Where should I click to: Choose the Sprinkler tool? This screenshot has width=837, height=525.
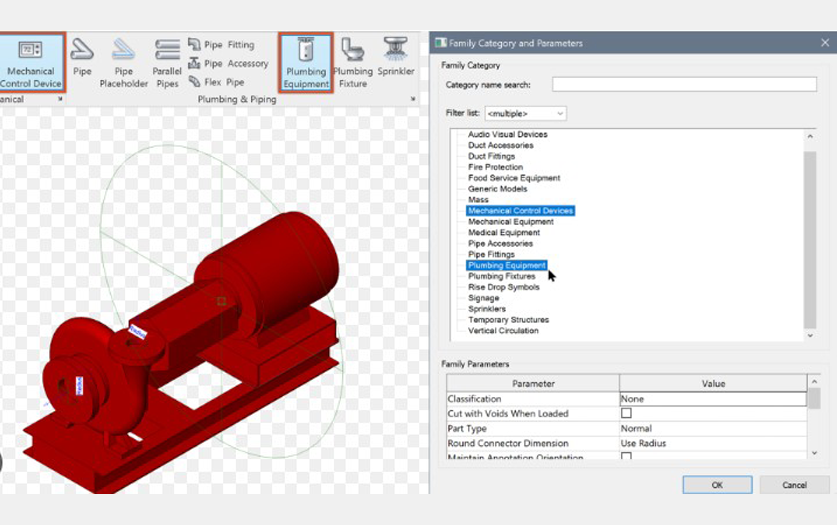tap(397, 60)
